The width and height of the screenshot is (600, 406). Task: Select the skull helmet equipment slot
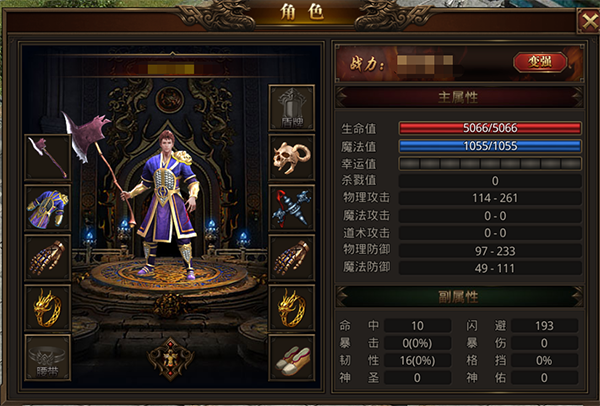coord(292,157)
